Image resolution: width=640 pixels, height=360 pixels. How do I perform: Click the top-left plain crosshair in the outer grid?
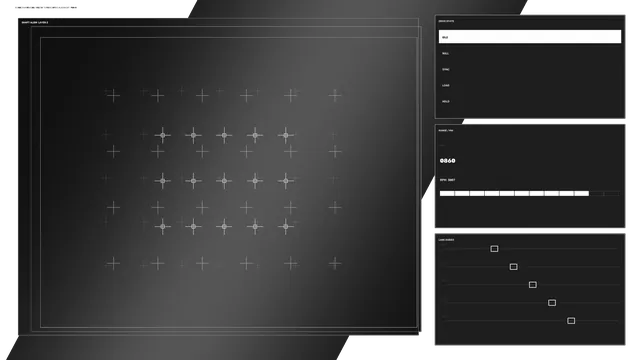(x=113, y=96)
